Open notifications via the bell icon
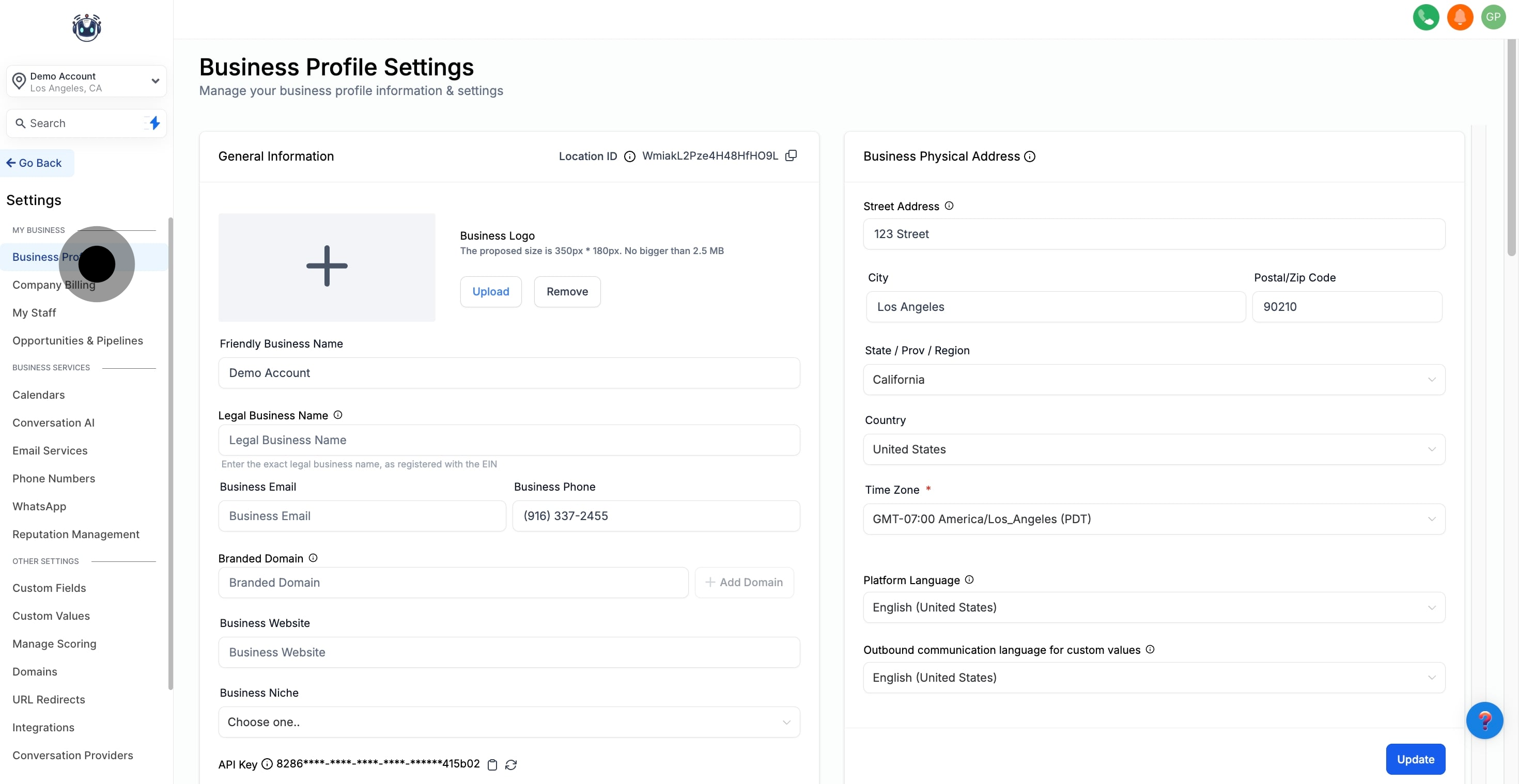The width and height of the screenshot is (1519, 784). 1460,18
